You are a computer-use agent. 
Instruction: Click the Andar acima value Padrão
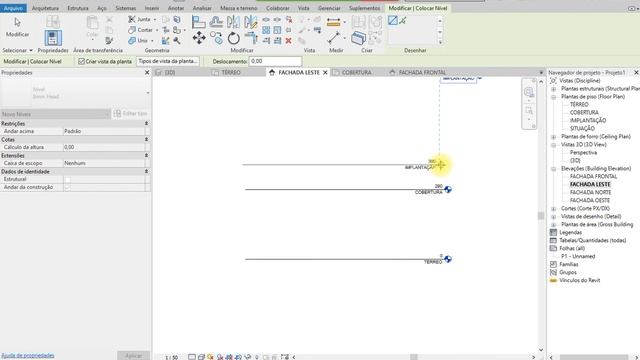pos(104,131)
